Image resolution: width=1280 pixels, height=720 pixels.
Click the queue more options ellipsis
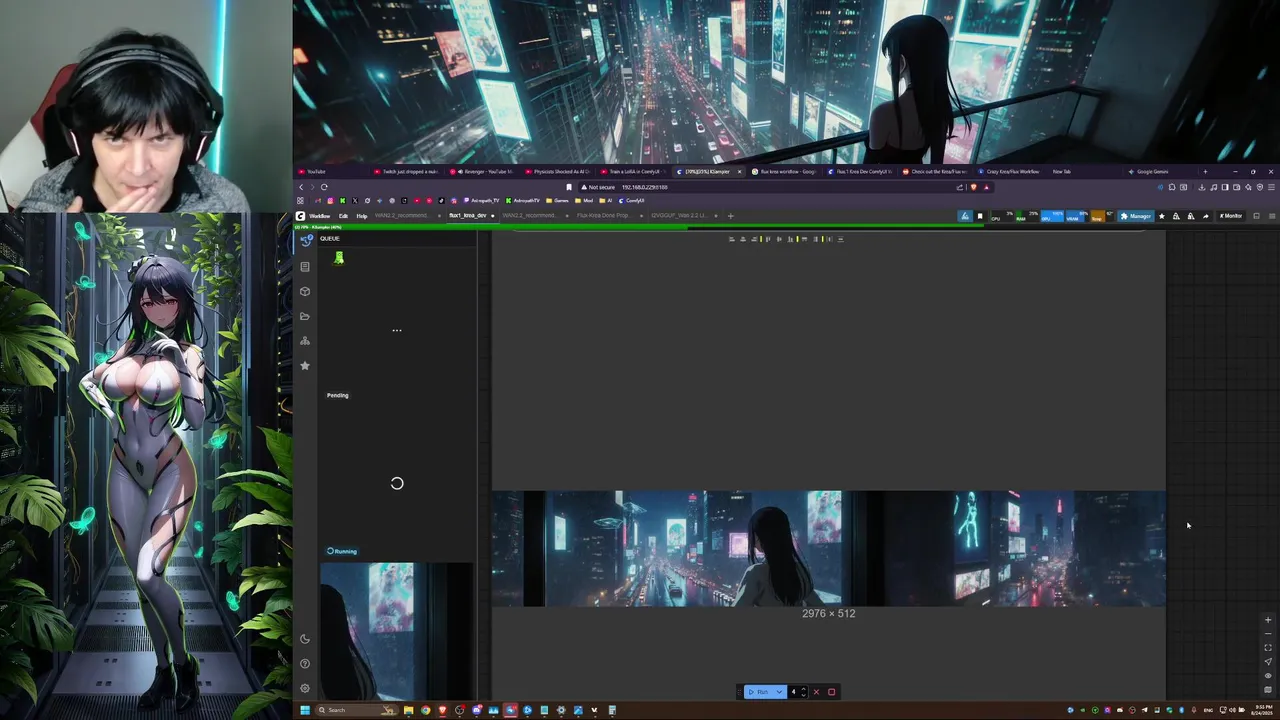[x=397, y=330]
